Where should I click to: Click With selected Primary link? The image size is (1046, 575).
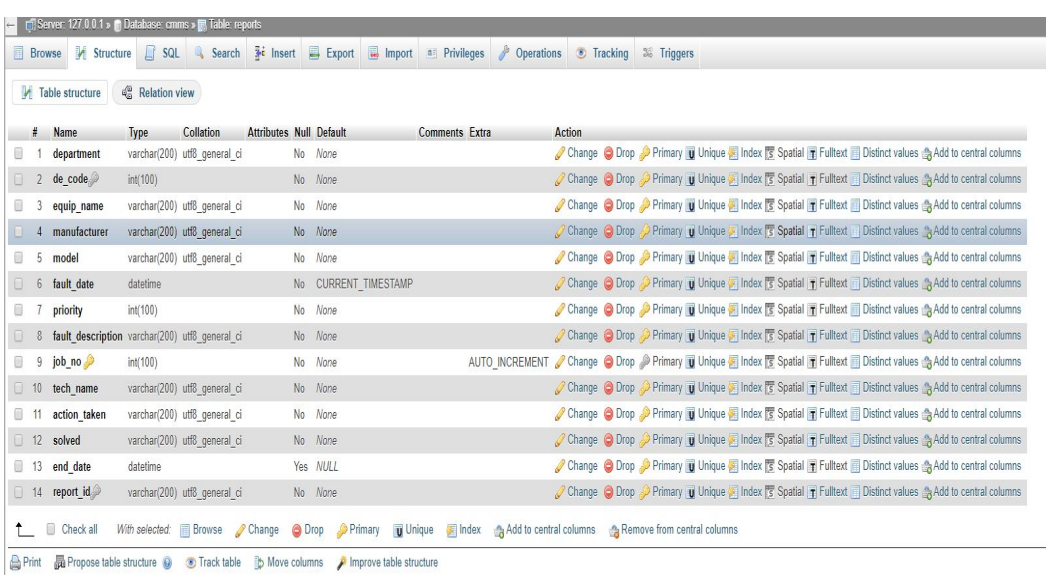tap(364, 530)
